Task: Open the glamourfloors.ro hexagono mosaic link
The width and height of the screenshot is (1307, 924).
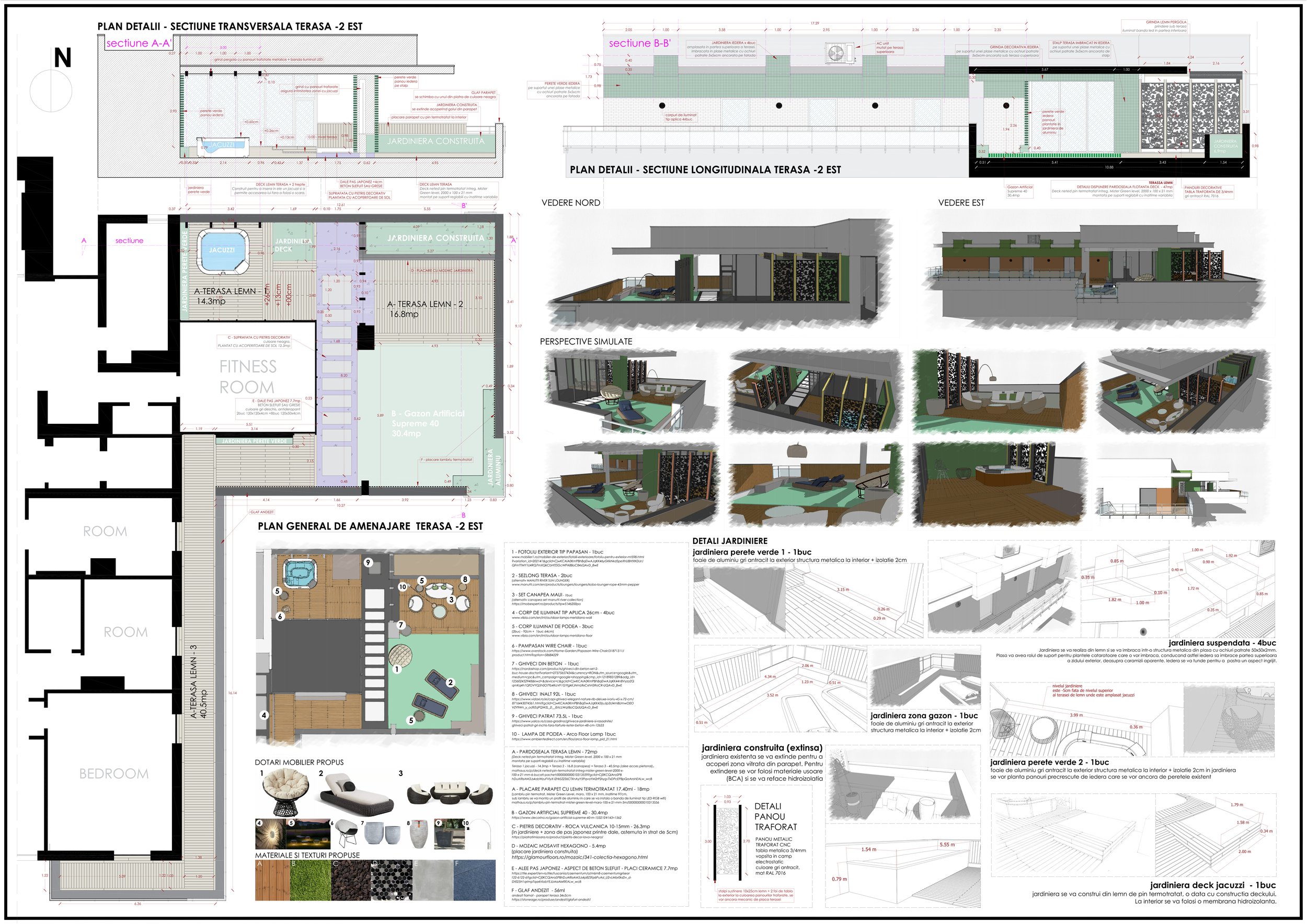Action: pos(579,858)
